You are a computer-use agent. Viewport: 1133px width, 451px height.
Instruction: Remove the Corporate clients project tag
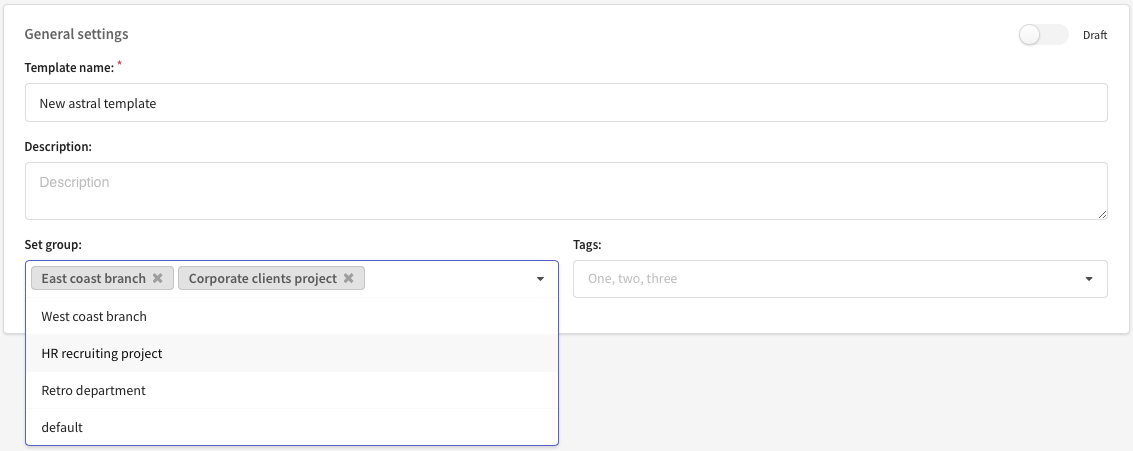coord(348,278)
